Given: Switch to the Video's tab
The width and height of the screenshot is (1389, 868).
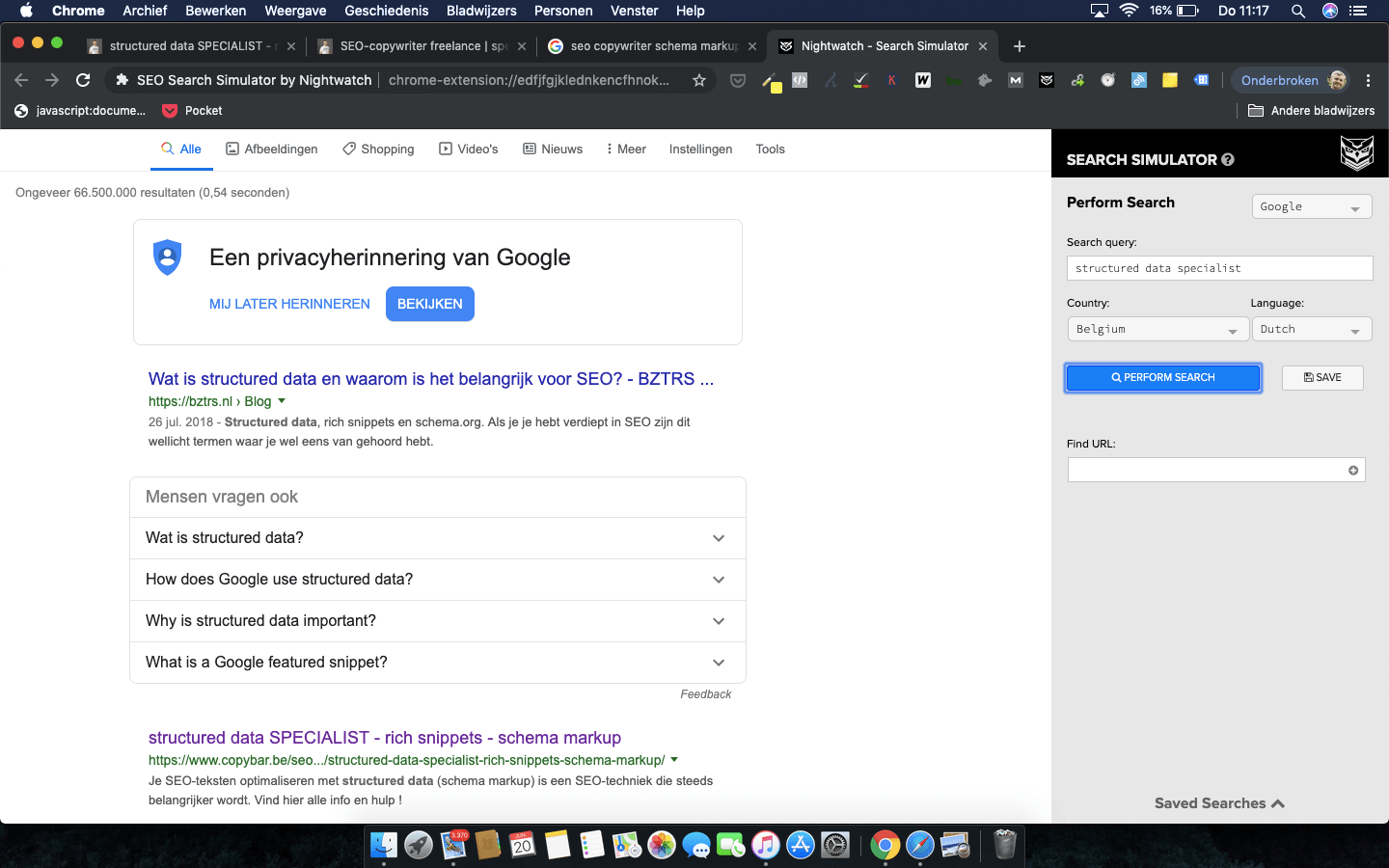Looking at the screenshot, I should [469, 149].
